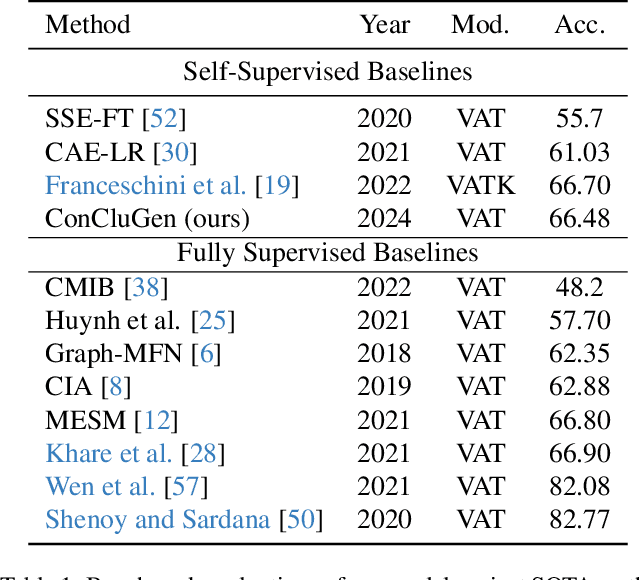Click the Self-Supervised Baselines section heading
The width and height of the screenshot is (640, 580).
327,72
